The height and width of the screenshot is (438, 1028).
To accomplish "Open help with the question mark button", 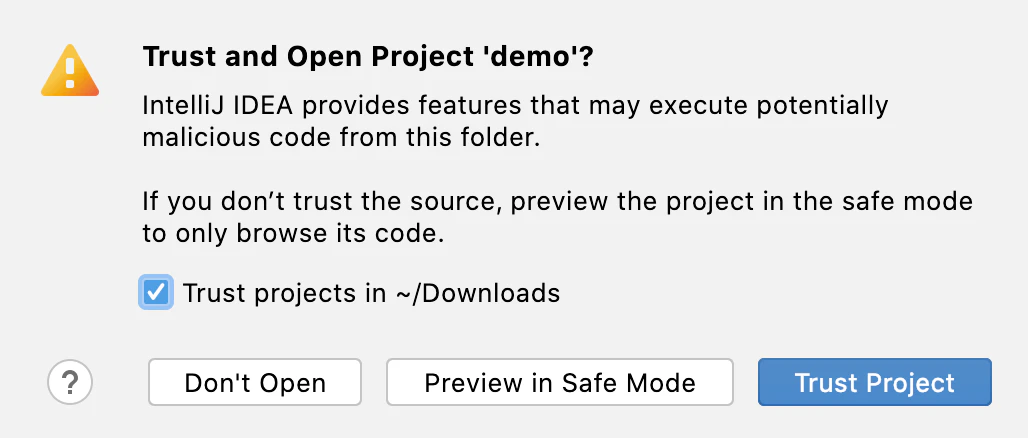I will click(x=70, y=382).
